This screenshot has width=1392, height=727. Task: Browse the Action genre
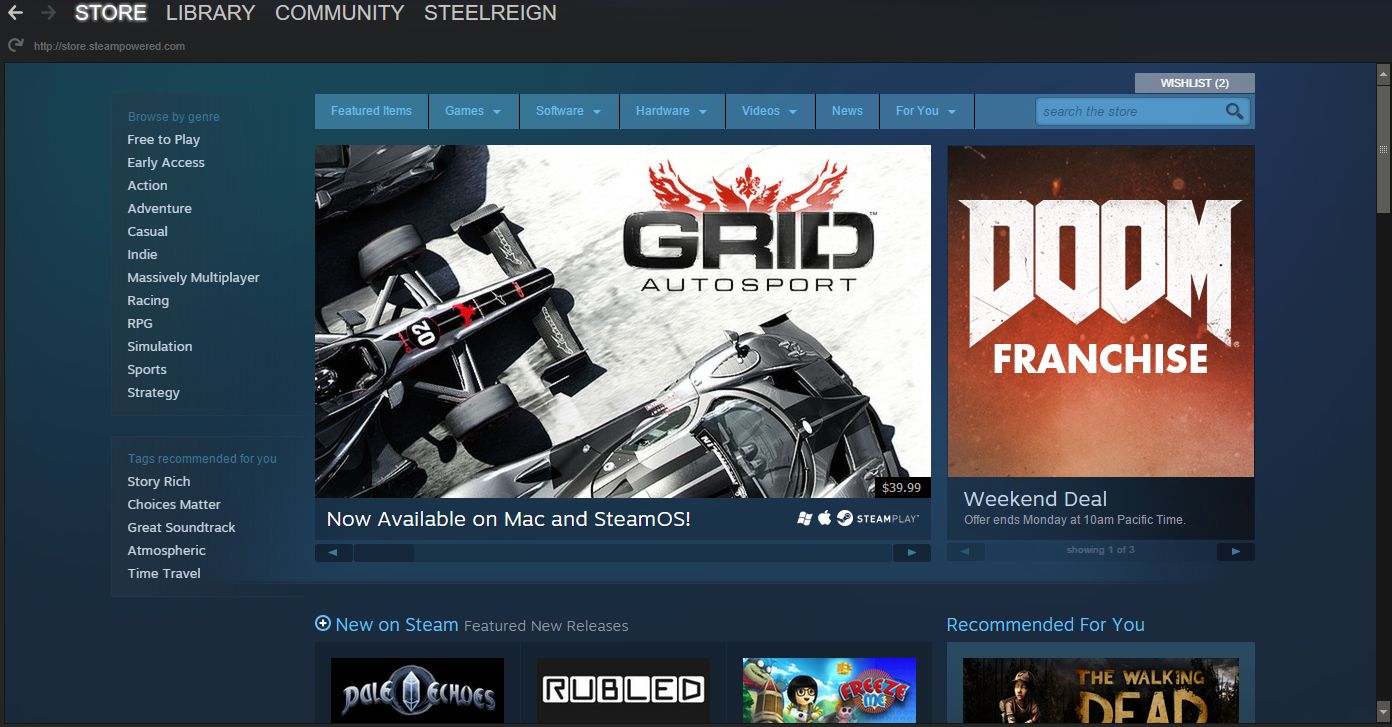pyautogui.click(x=147, y=185)
